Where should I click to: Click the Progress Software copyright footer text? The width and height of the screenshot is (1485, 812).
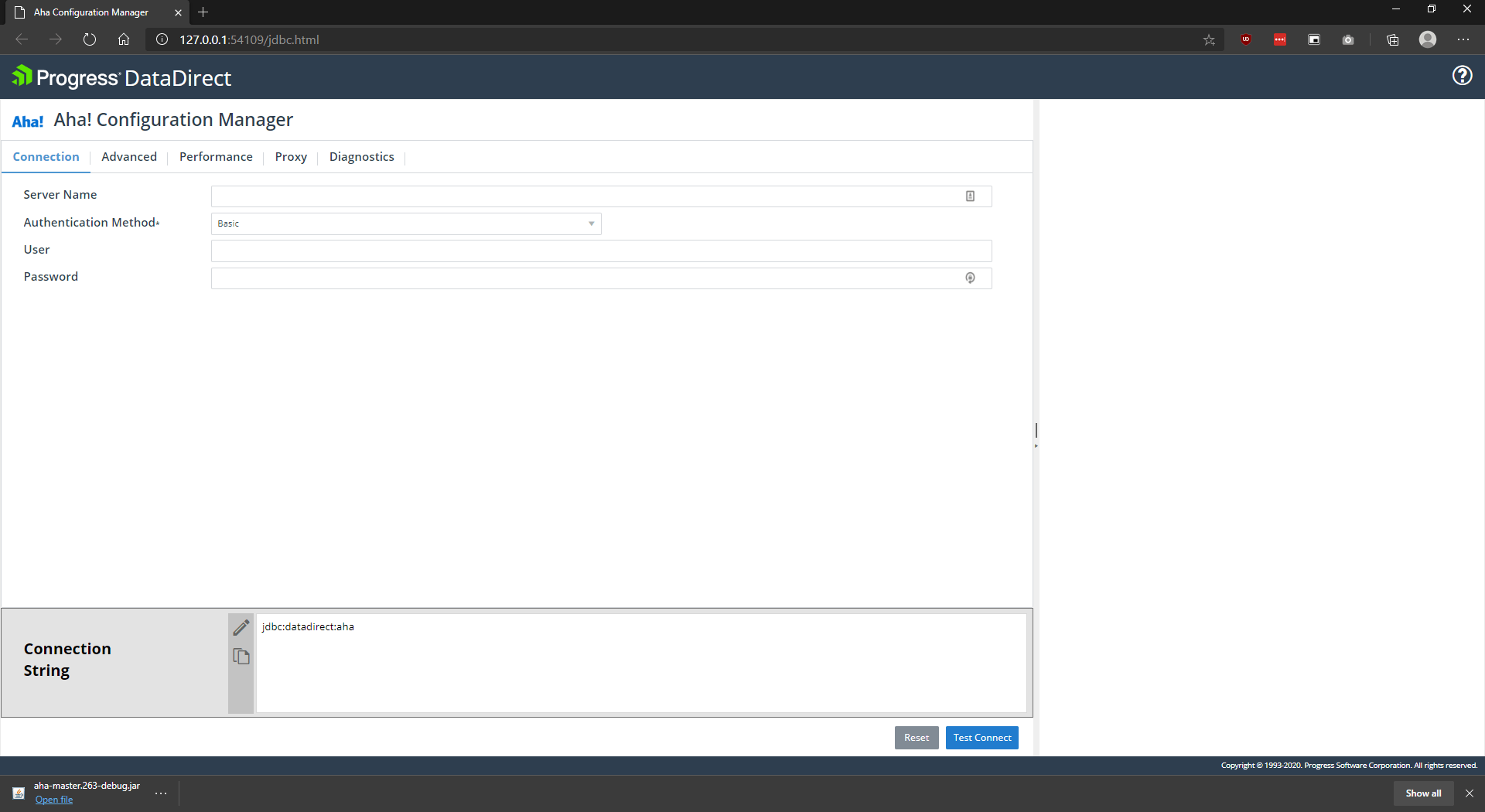click(1349, 766)
